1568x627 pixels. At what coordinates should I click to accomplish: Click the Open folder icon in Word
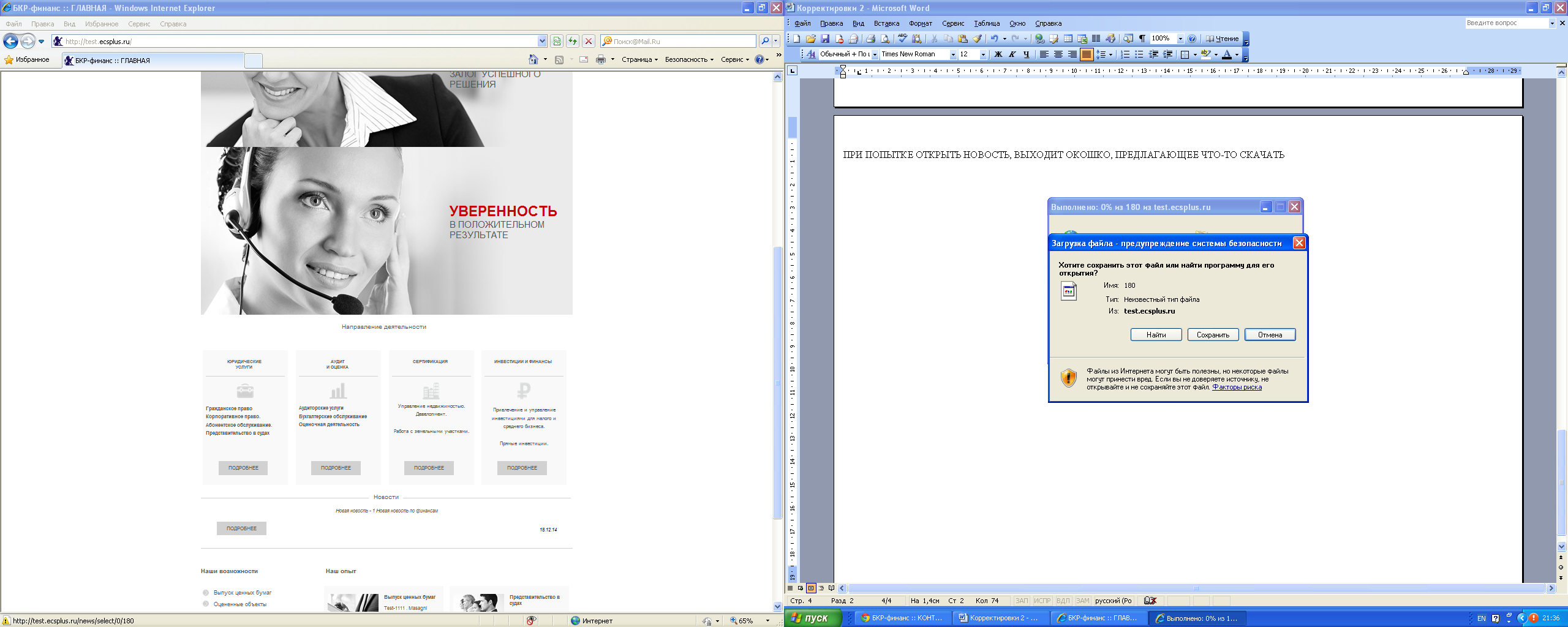[x=811, y=39]
